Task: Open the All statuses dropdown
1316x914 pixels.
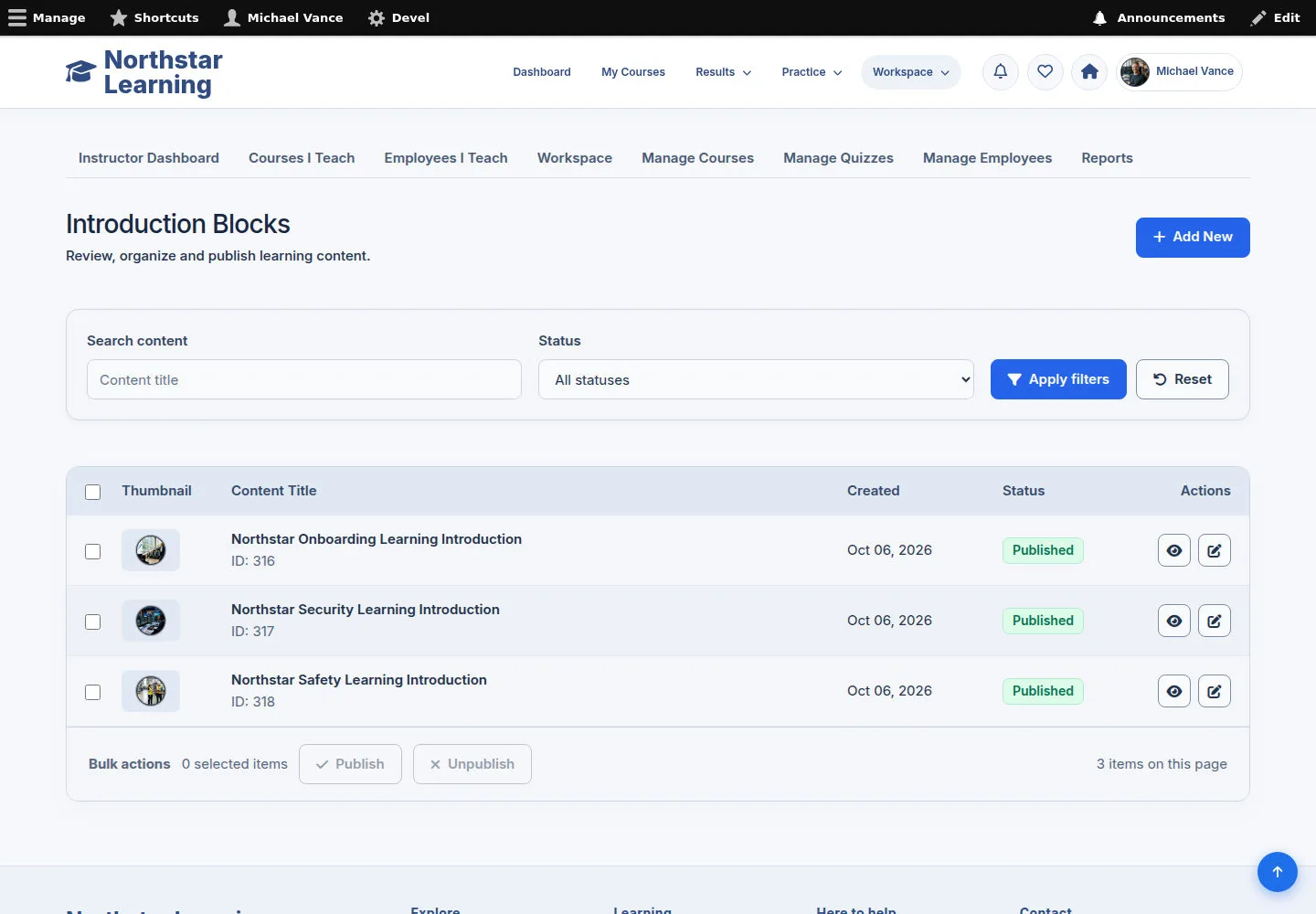Action: pyautogui.click(x=757, y=379)
